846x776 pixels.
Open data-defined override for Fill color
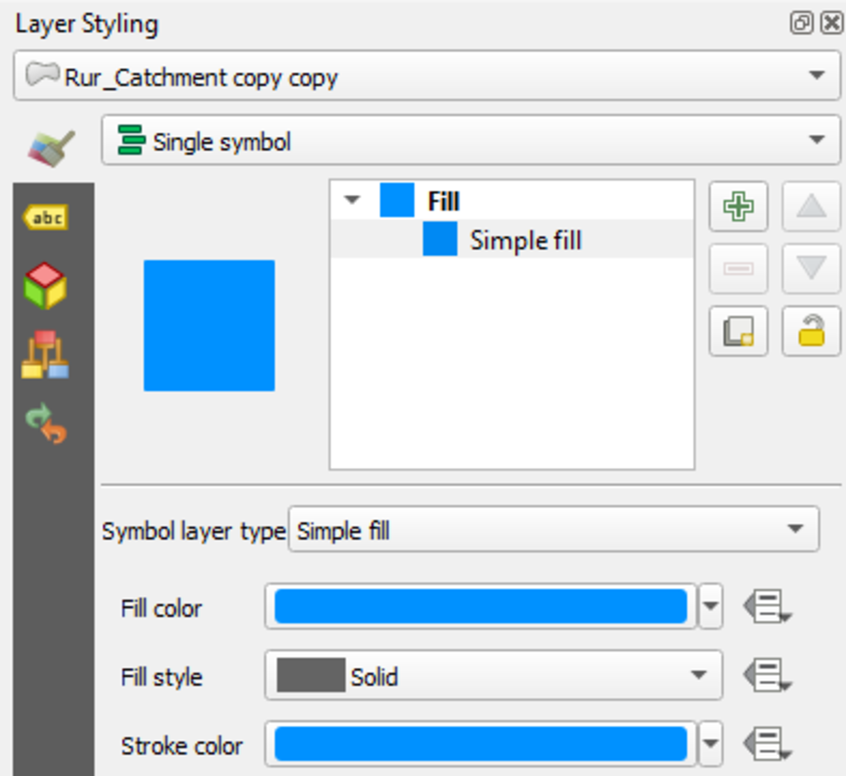click(767, 607)
